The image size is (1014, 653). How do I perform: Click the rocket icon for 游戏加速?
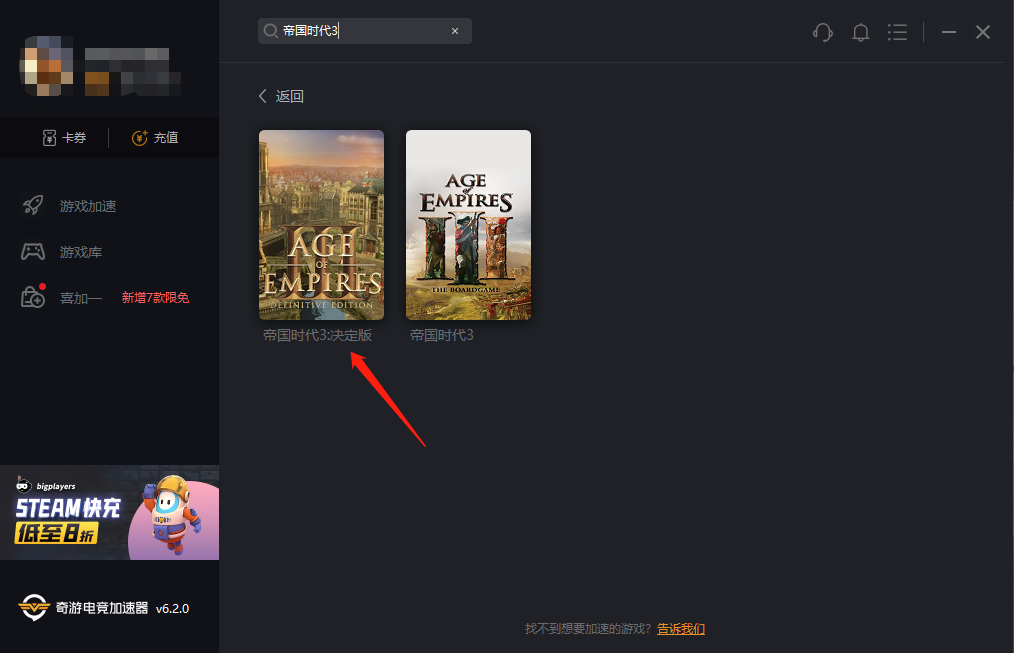point(33,206)
